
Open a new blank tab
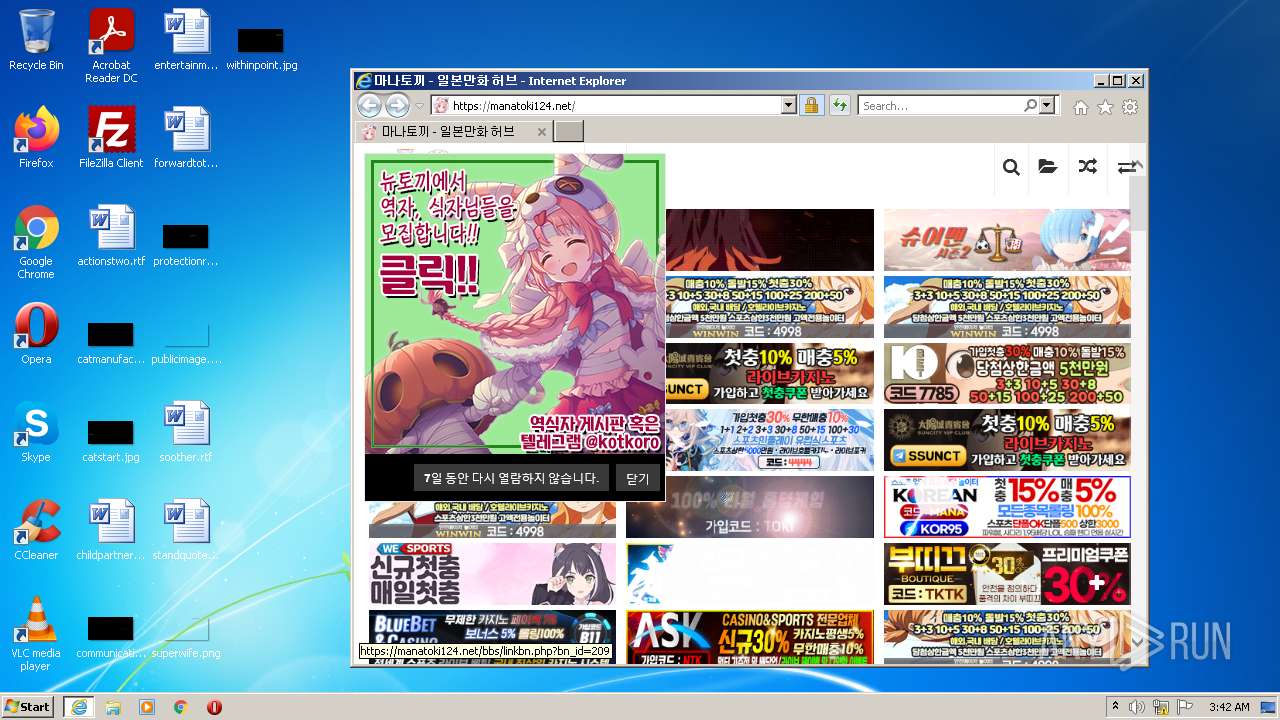pyautogui.click(x=568, y=131)
